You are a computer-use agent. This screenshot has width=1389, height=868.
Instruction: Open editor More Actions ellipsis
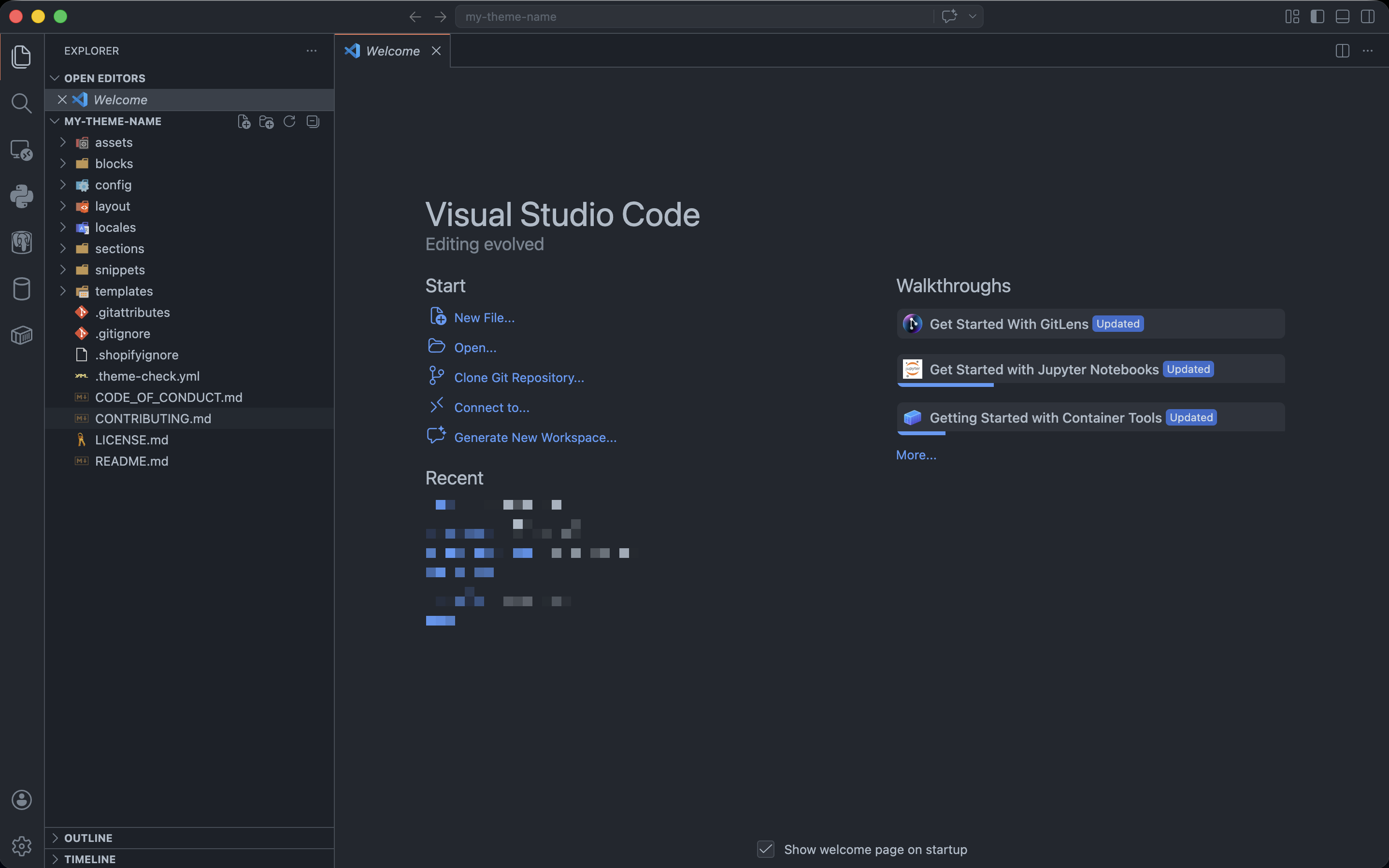click(1368, 51)
